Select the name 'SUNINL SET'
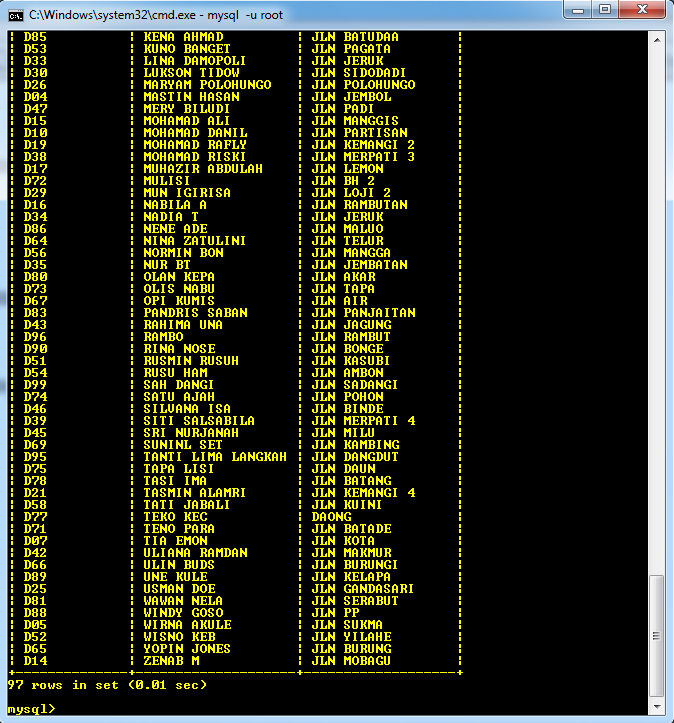Image resolution: width=674 pixels, height=723 pixels. pos(183,444)
